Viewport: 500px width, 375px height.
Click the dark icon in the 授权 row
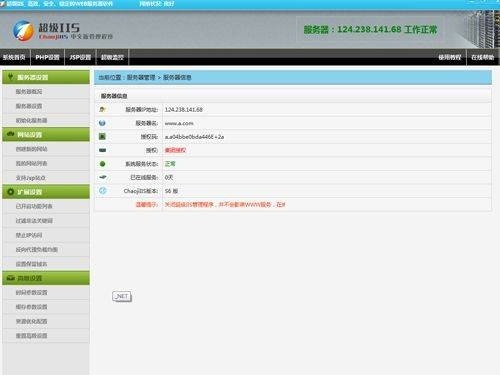[x=102, y=150]
